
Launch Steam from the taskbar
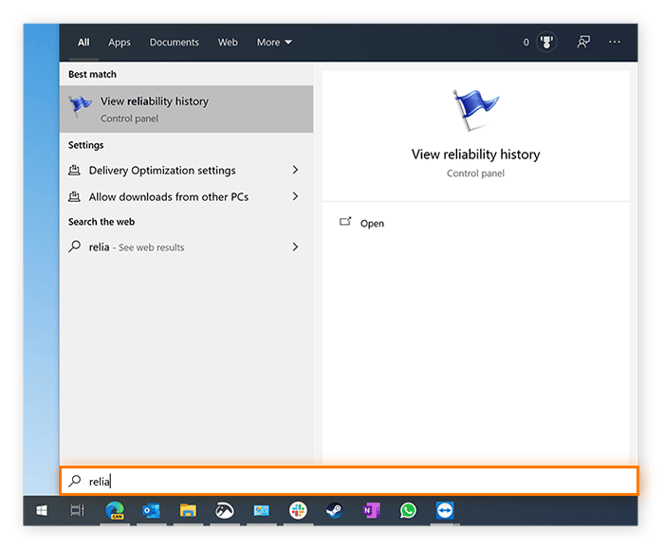(x=335, y=511)
